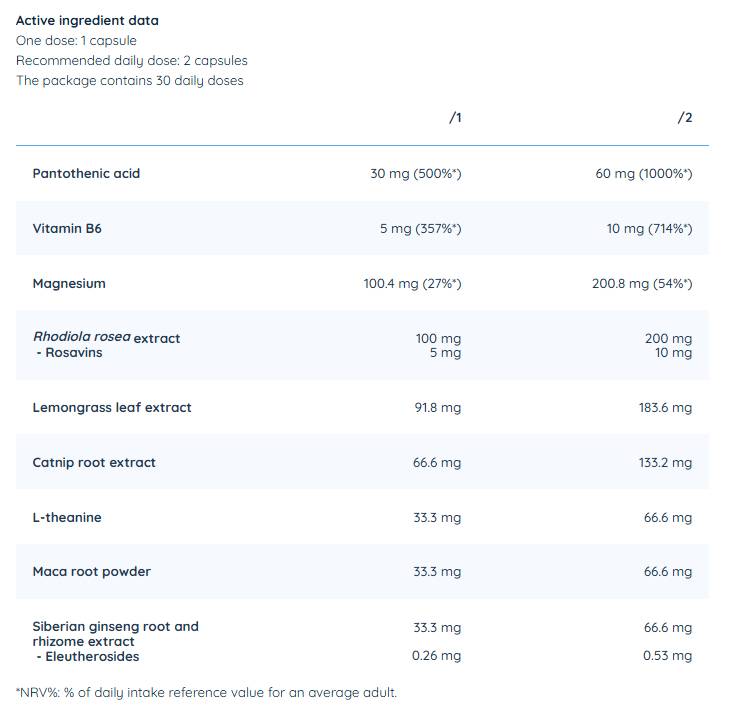Click the Rhodiola rosea extract label
Image resolution: width=737 pixels, height=712 pixels.
click(x=107, y=338)
